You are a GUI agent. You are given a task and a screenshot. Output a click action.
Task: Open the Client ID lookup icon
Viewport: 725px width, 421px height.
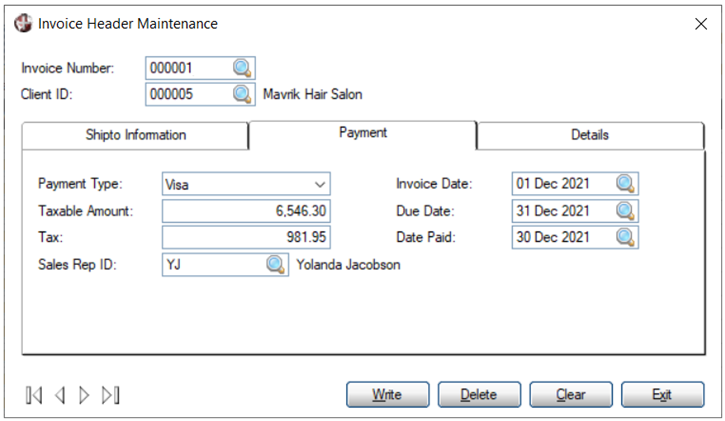(x=243, y=94)
